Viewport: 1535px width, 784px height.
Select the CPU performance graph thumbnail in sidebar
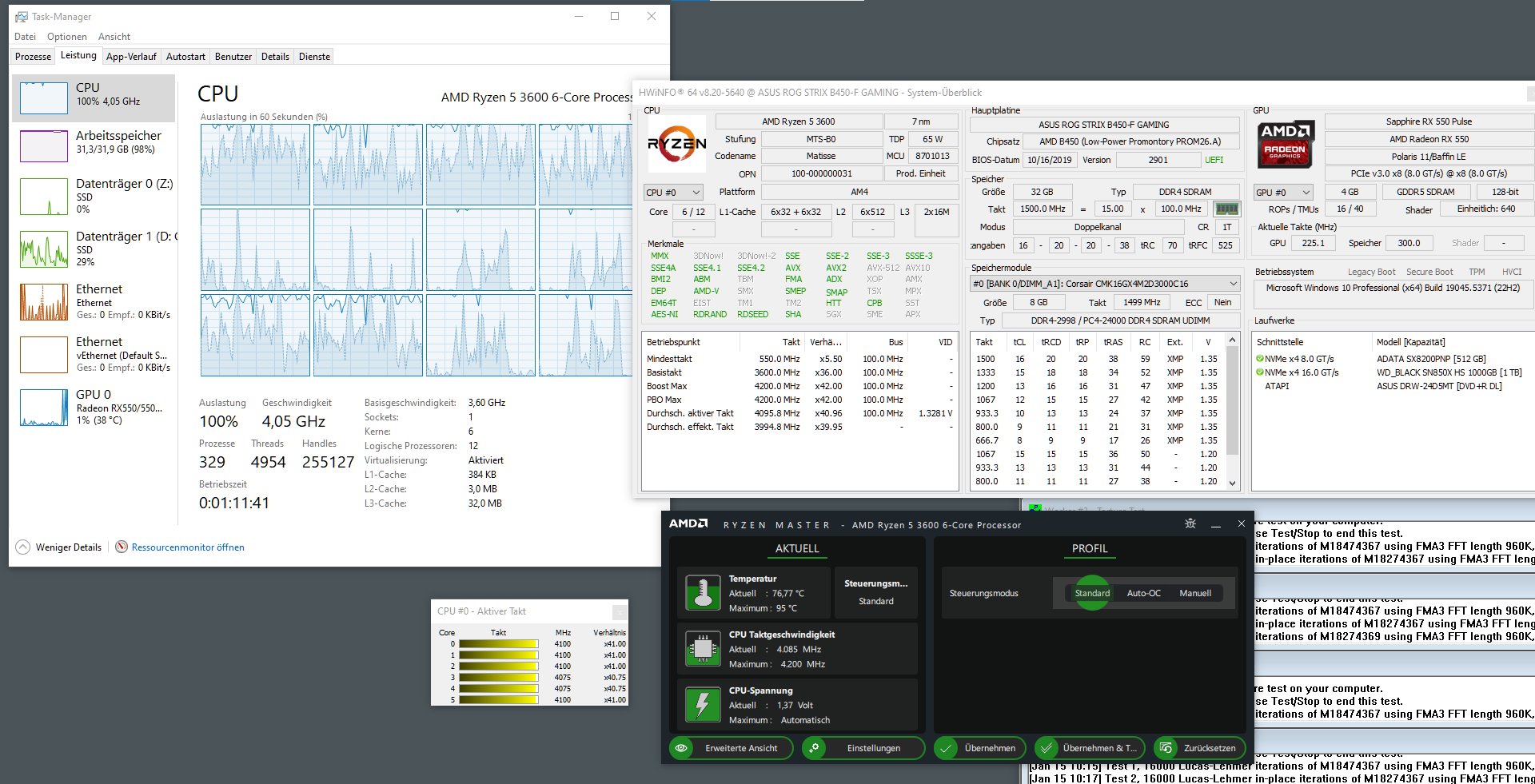tap(44, 98)
